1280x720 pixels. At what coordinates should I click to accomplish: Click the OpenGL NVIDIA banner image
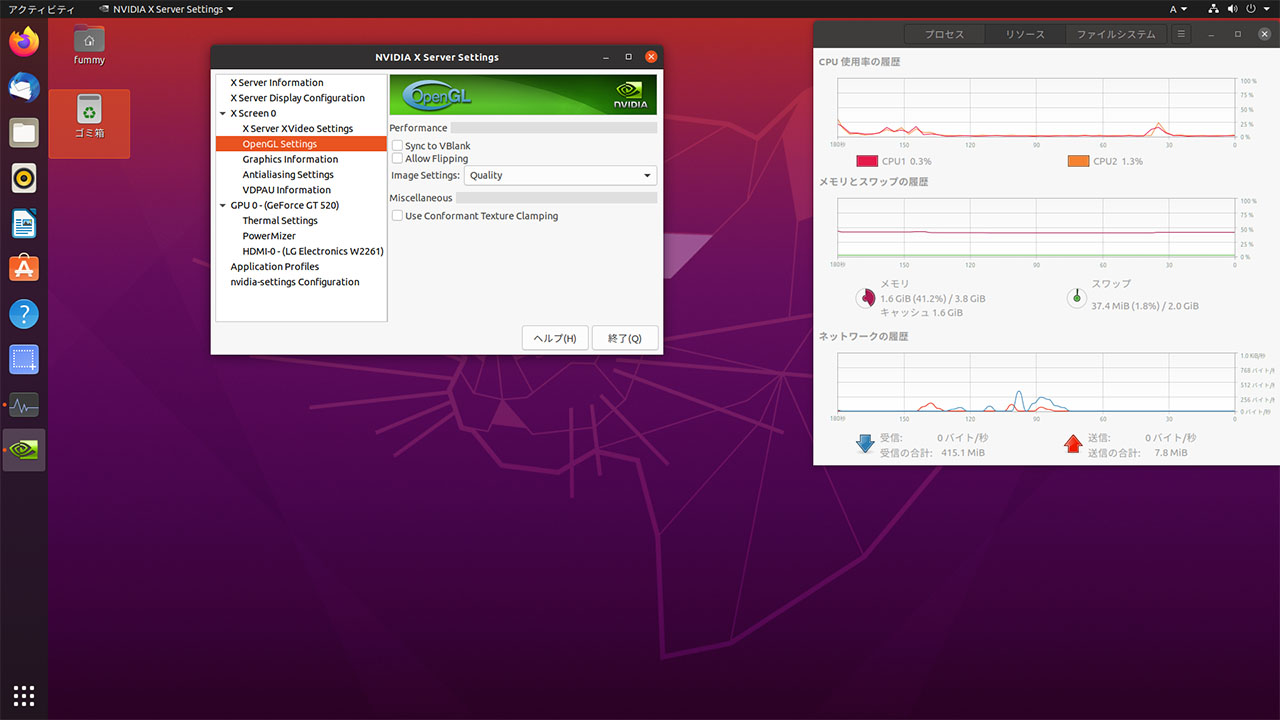pos(523,95)
